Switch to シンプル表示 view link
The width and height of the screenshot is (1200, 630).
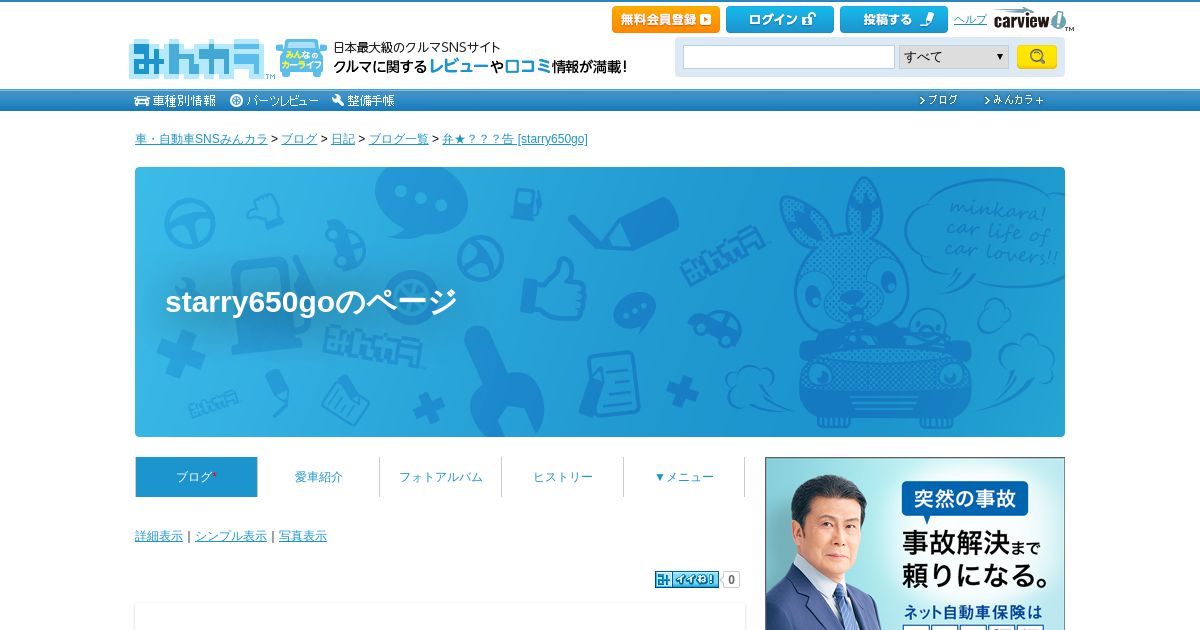tap(231, 536)
